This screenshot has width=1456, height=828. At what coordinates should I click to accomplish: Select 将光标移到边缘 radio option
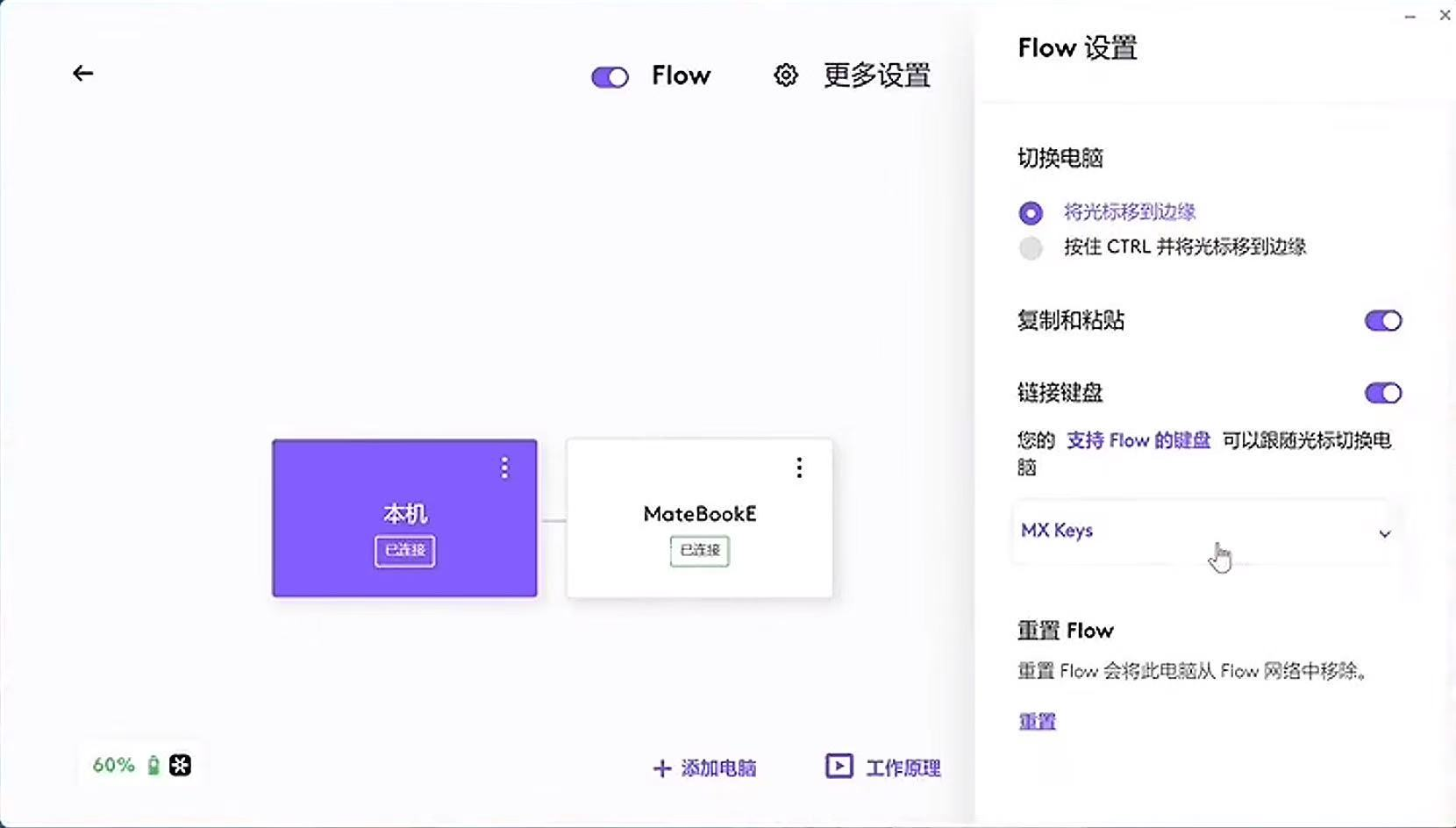1031,212
